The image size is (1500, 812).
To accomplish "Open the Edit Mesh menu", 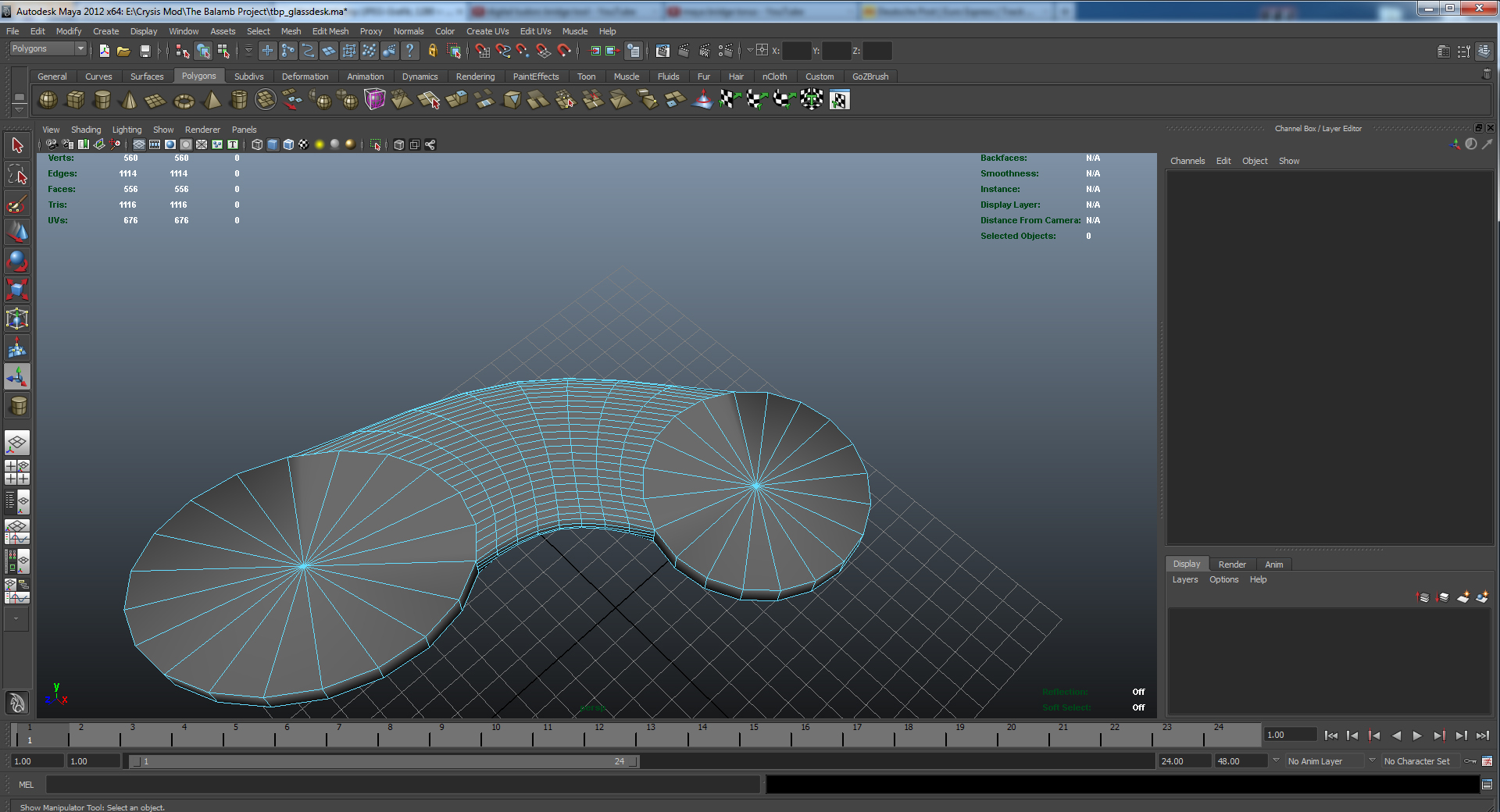I will click(x=330, y=31).
